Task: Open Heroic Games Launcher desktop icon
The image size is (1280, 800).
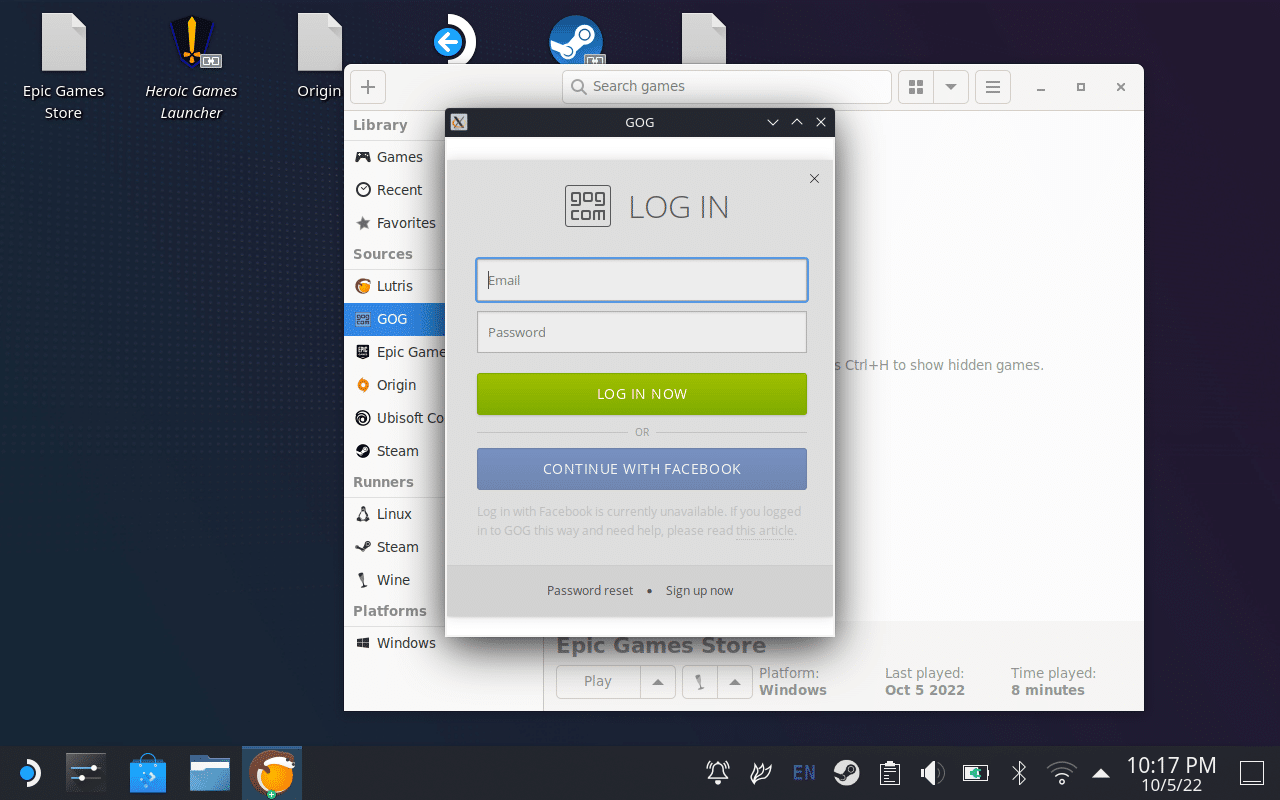Action: (191, 67)
